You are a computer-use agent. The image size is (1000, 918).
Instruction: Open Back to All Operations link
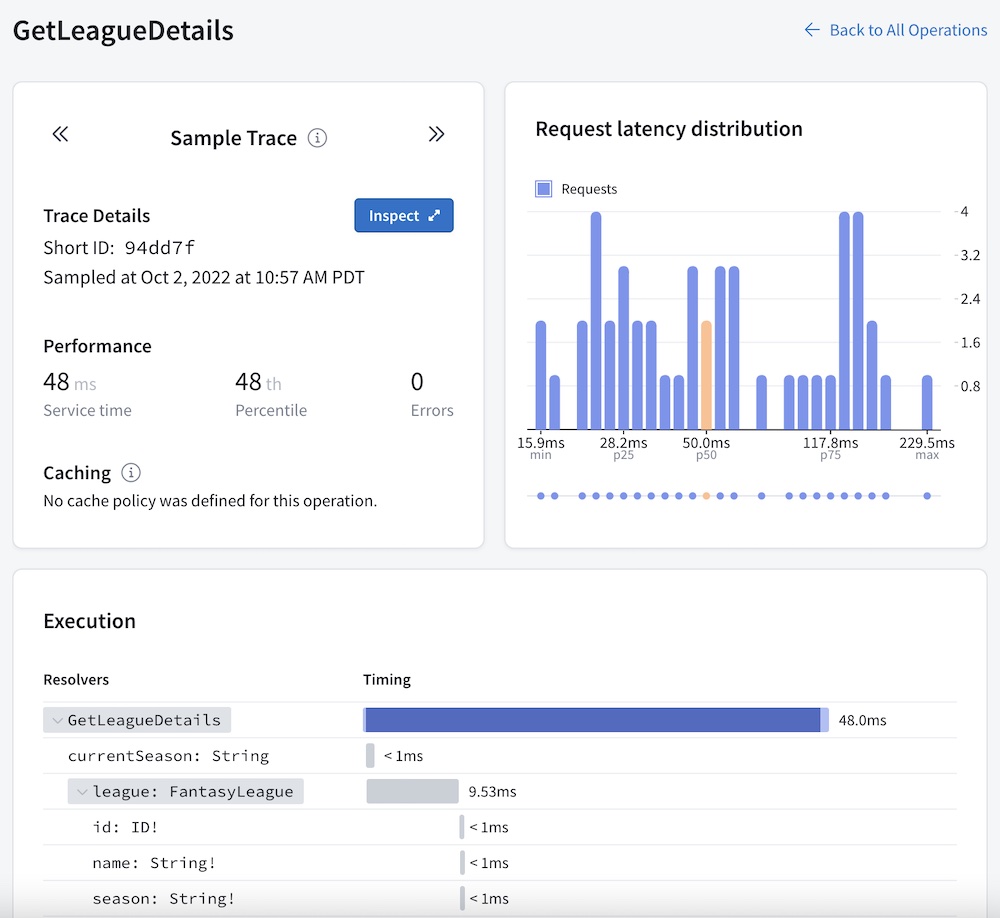click(x=908, y=30)
